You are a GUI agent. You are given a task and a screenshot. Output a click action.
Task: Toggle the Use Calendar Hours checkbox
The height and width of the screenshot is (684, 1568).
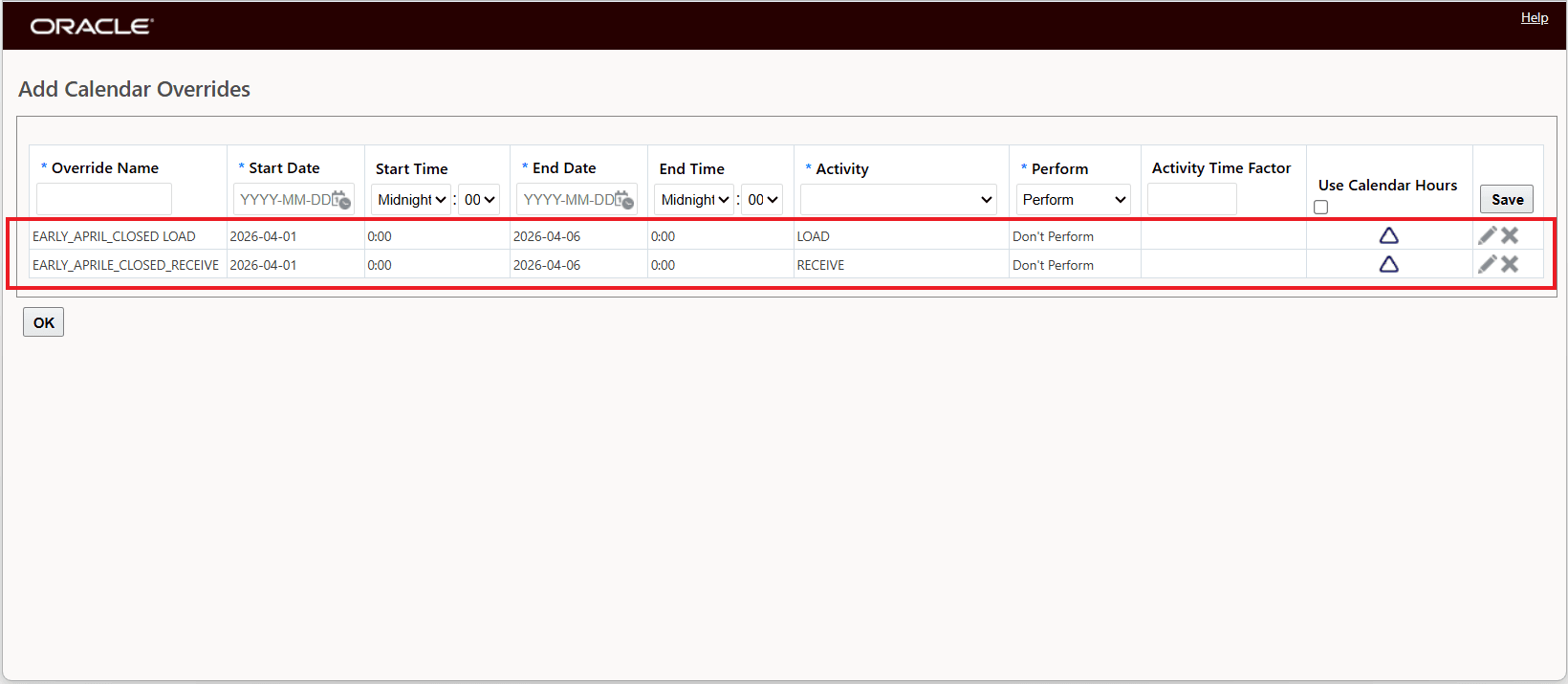(1321, 208)
